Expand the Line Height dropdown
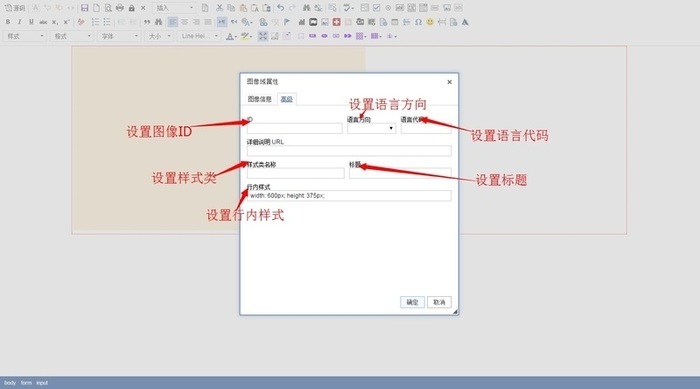The height and width of the screenshot is (389, 700). coord(200,36)
